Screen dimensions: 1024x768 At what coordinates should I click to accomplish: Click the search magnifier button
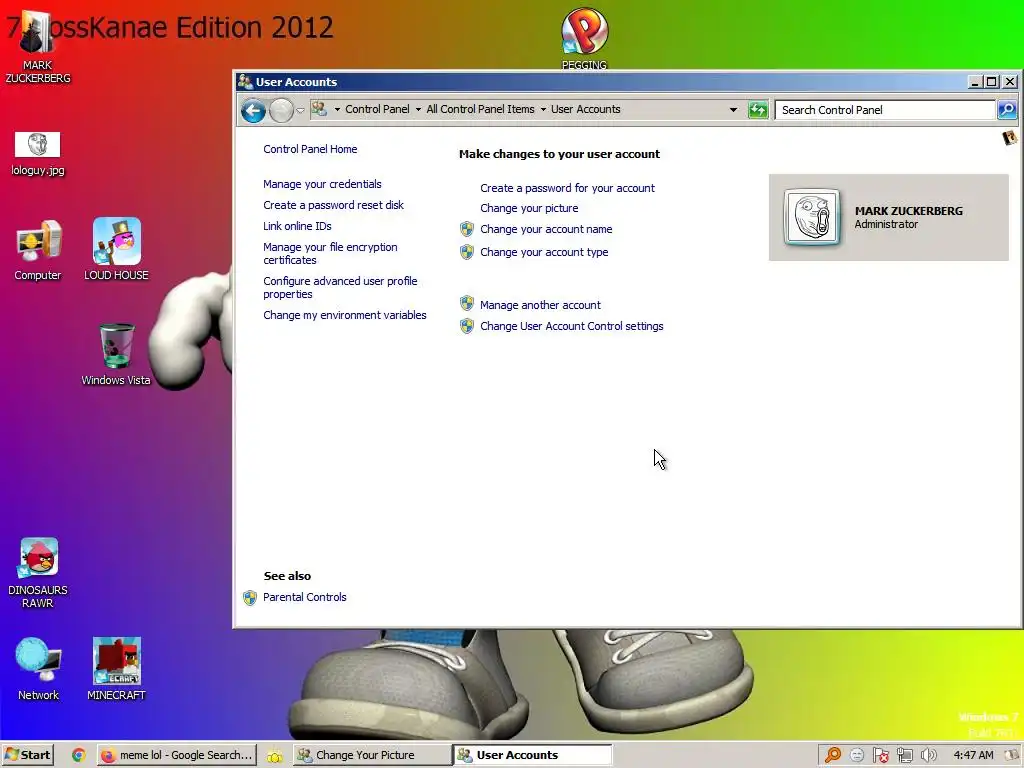(x=1006, y=110)
